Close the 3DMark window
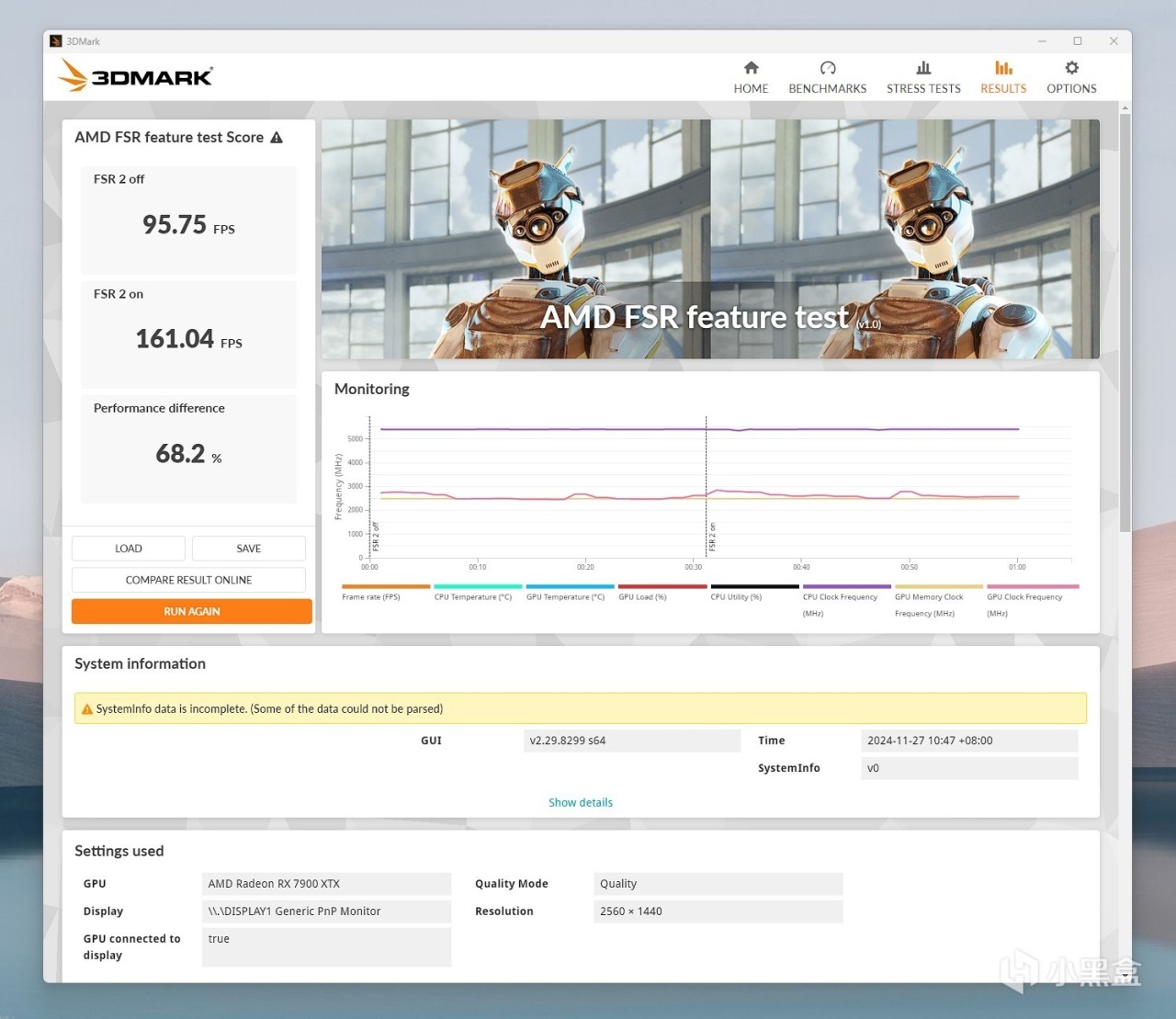1176x1019 pixels. [x=1114, y=41]
